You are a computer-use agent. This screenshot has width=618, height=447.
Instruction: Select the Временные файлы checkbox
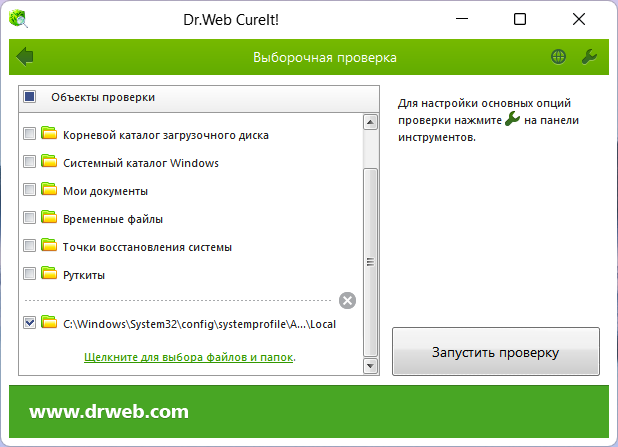tap(30, 218)
